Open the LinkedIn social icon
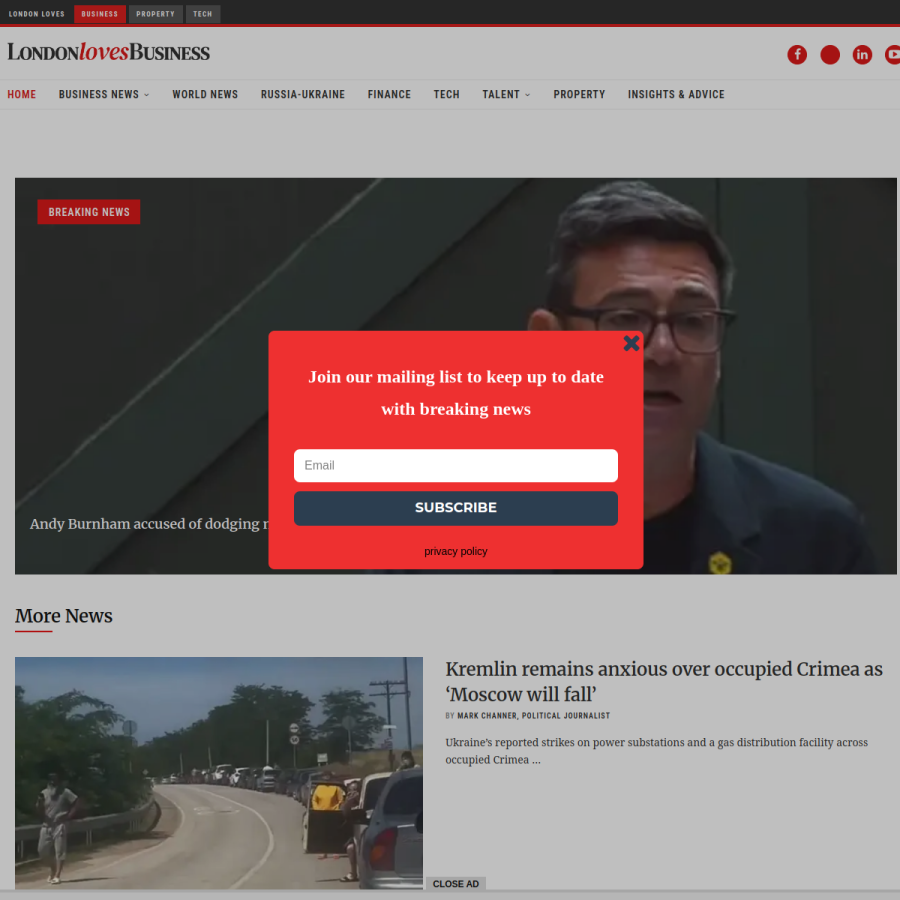The height and width of the screenshot is (900, 900). pos(862,55)
